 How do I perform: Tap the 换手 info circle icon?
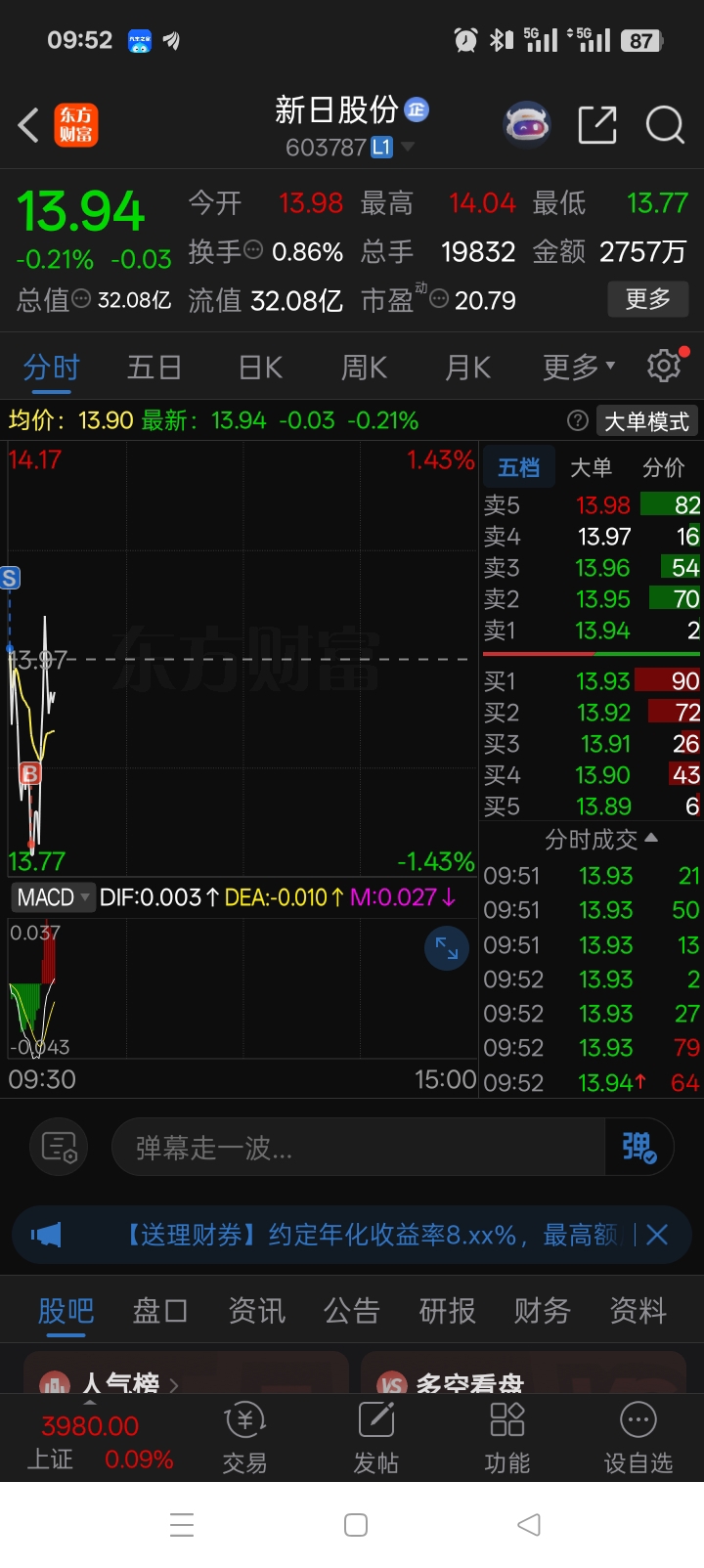point(253,249)
